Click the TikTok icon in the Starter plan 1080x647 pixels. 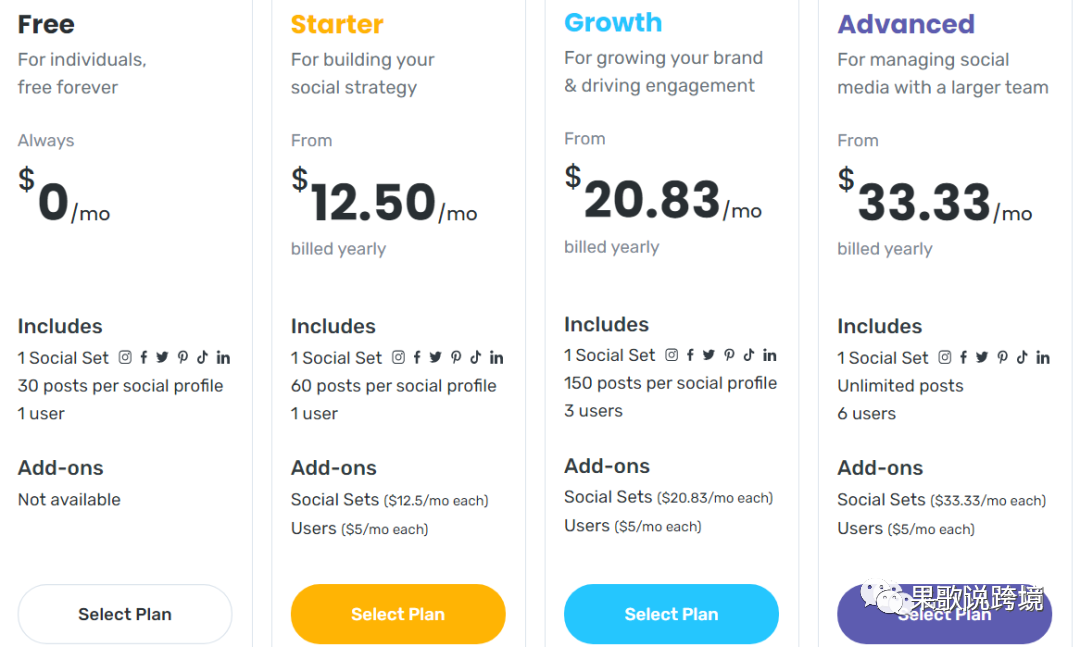(x=475, y=358)
